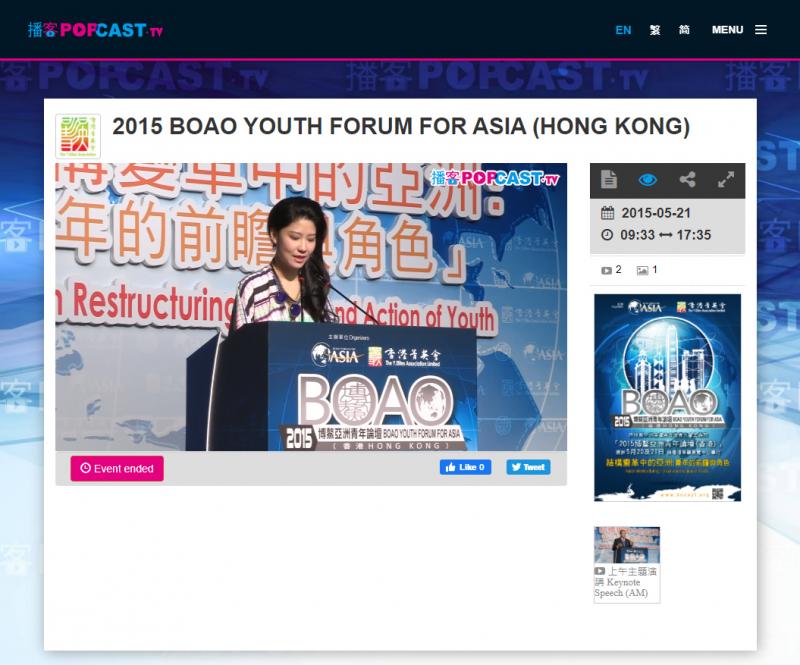The height and width of the screenshot is (665, 800).
Task: Show the 1 photo count
Action: pyautogui.click(x=647, y=270)
